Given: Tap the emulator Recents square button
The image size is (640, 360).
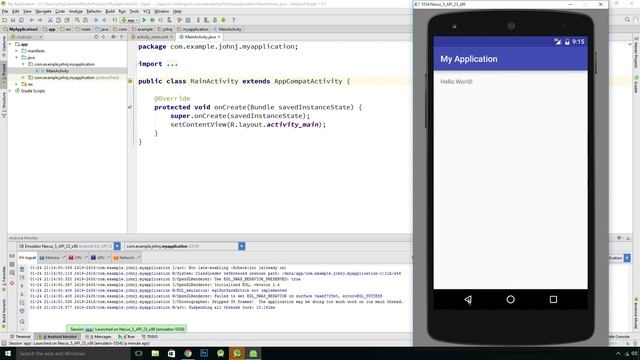Looking at the screenshot, I should pos(553,299).
